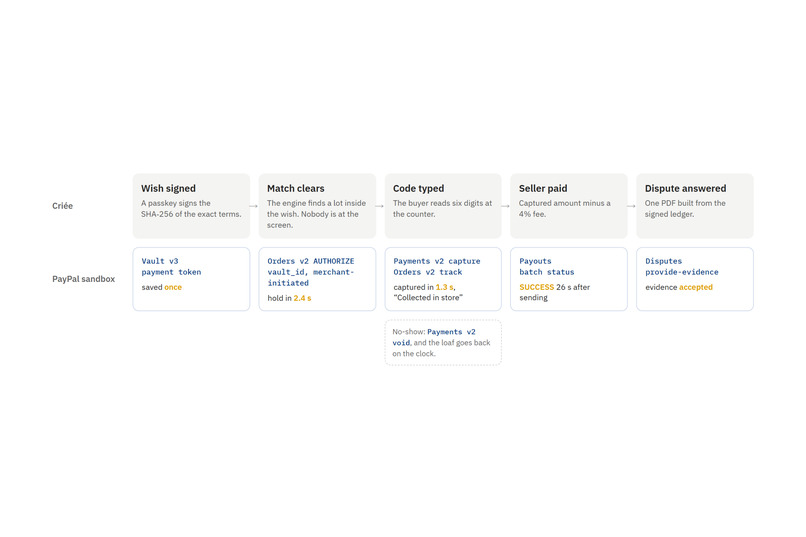806x537 pixels.
Task: Click the "PayPal sandbox" row label
Action: click(x=83, y=279)
